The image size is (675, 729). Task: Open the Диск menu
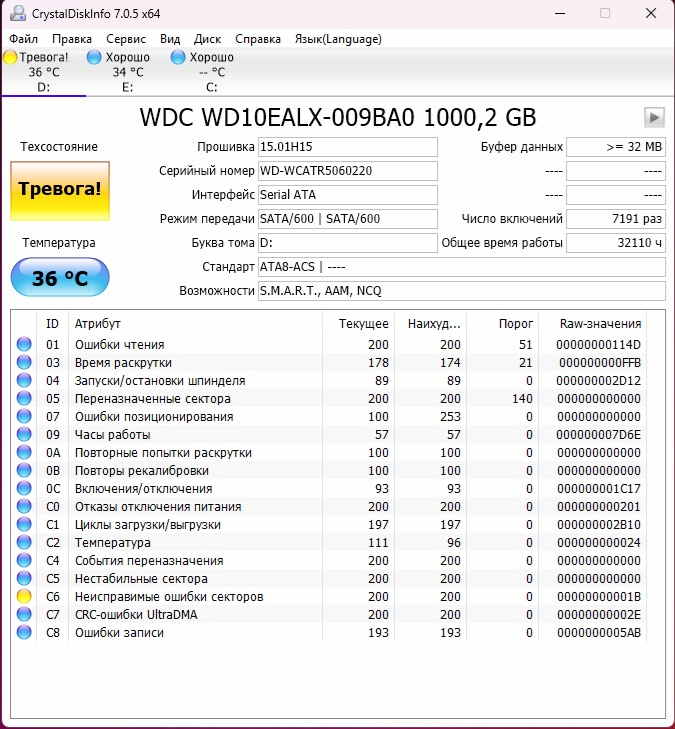pos(207,39)
